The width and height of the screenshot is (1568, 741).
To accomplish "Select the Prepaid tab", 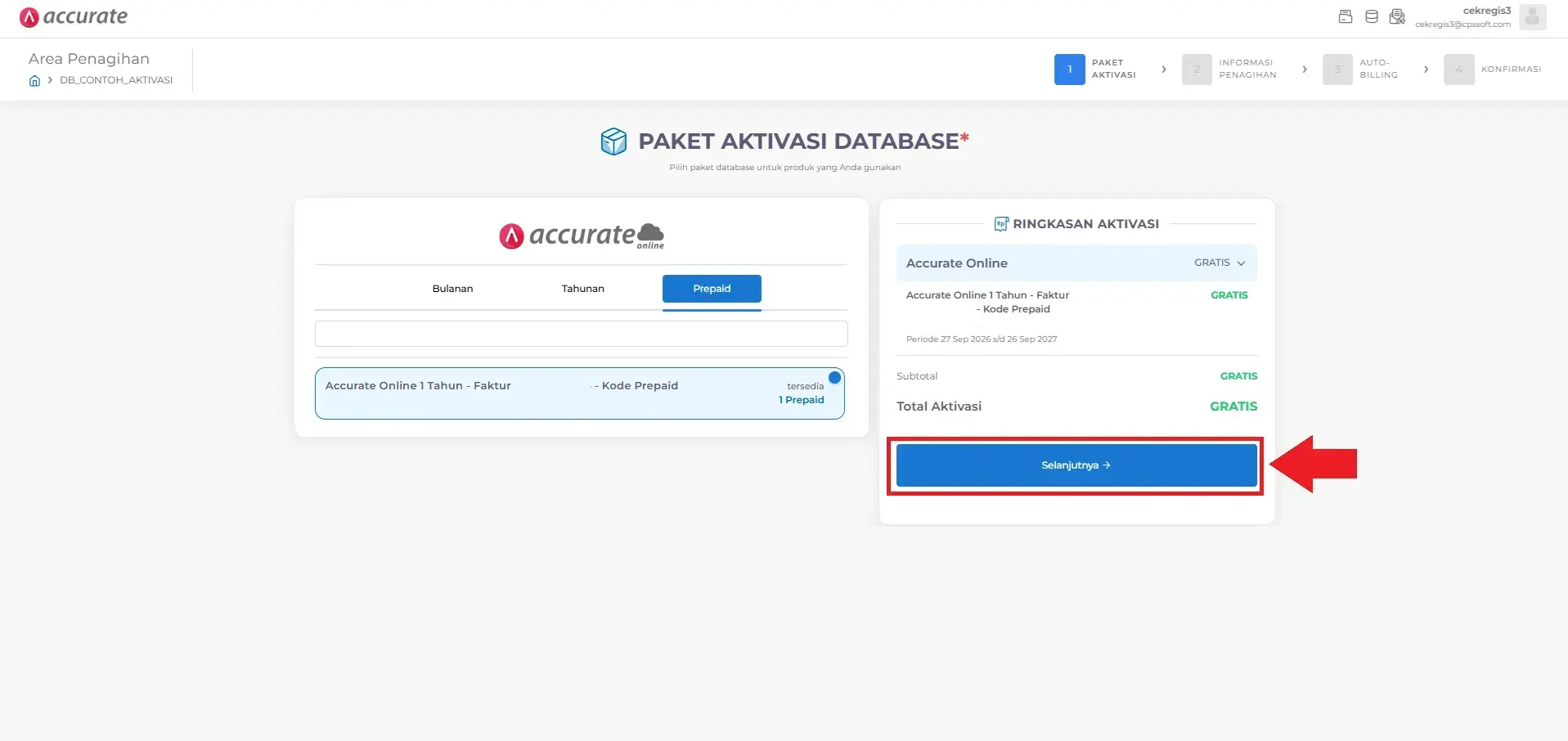I will 712,289.
